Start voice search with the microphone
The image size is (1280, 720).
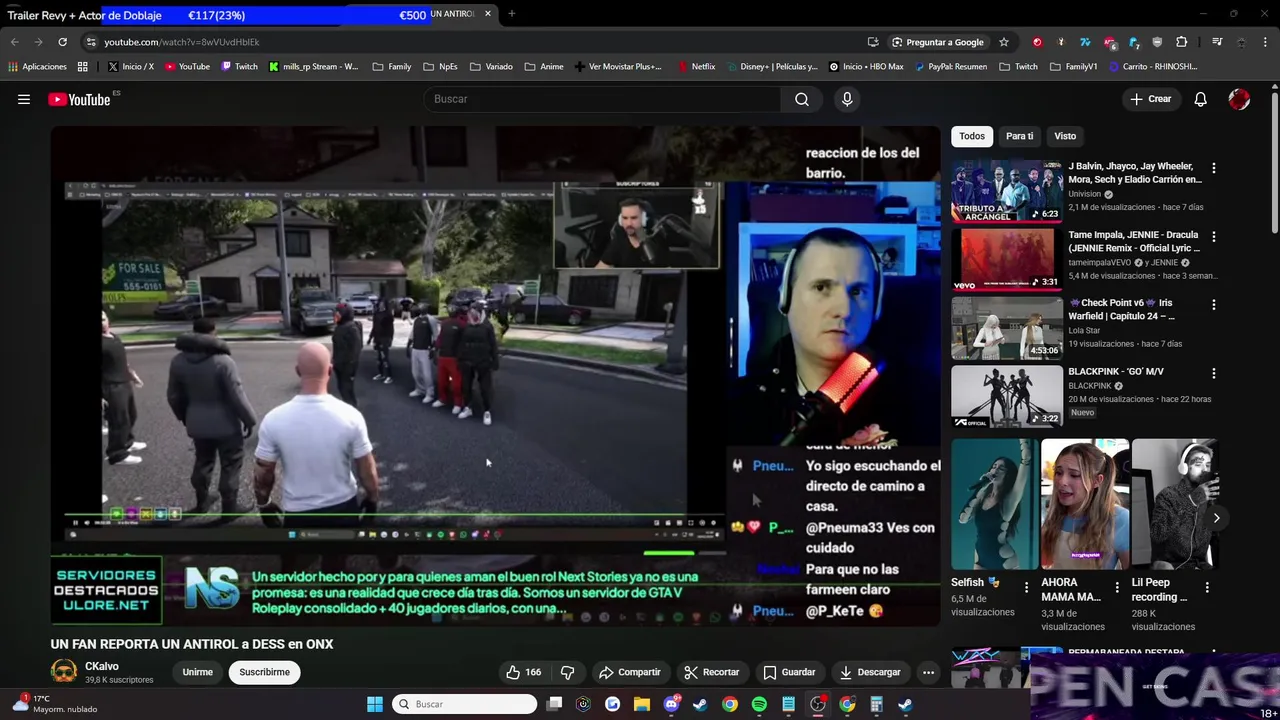[847, 99]
